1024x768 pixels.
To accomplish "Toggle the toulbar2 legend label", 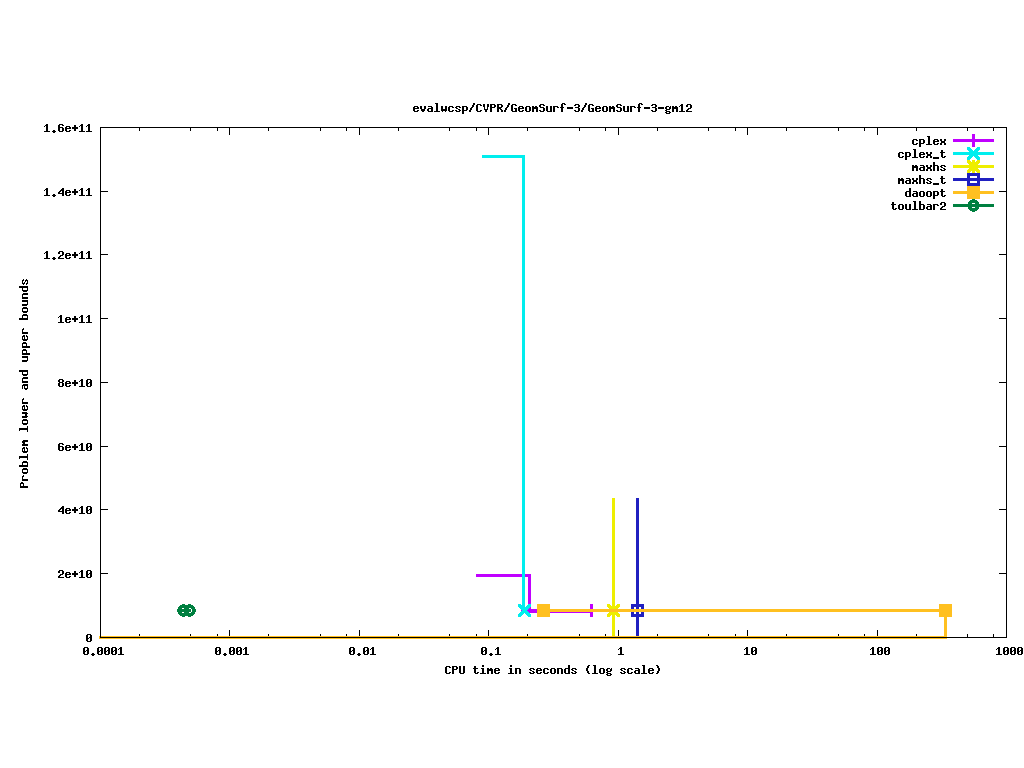I will 918,206.
